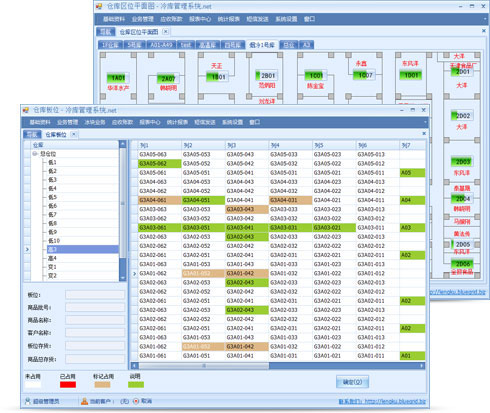Click storage unit 1C01 in floor plan

(316, 76)
